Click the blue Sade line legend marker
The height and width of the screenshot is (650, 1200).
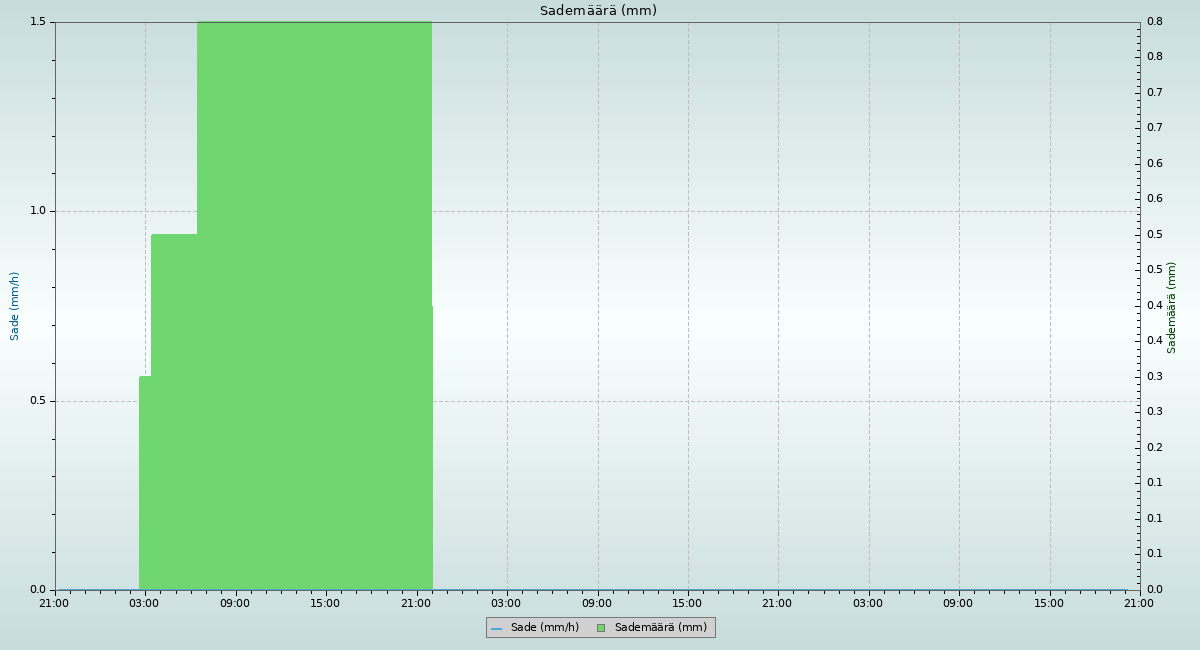tap(497, 628)
